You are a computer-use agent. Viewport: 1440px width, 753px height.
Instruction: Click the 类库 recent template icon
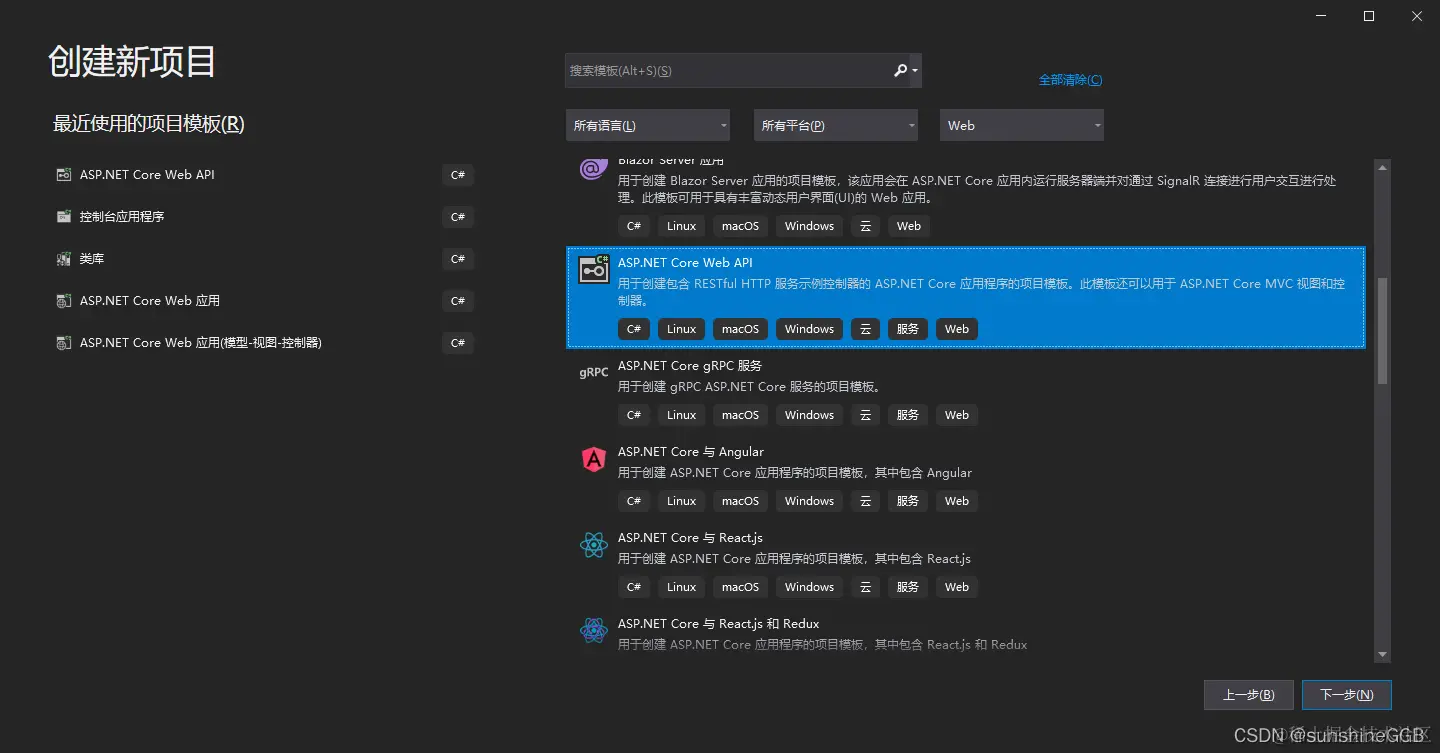point(63,259)
